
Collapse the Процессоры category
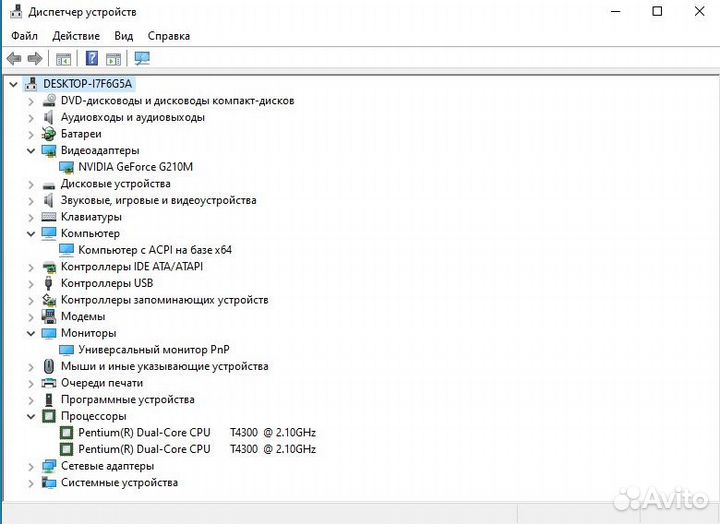point(31,417)
